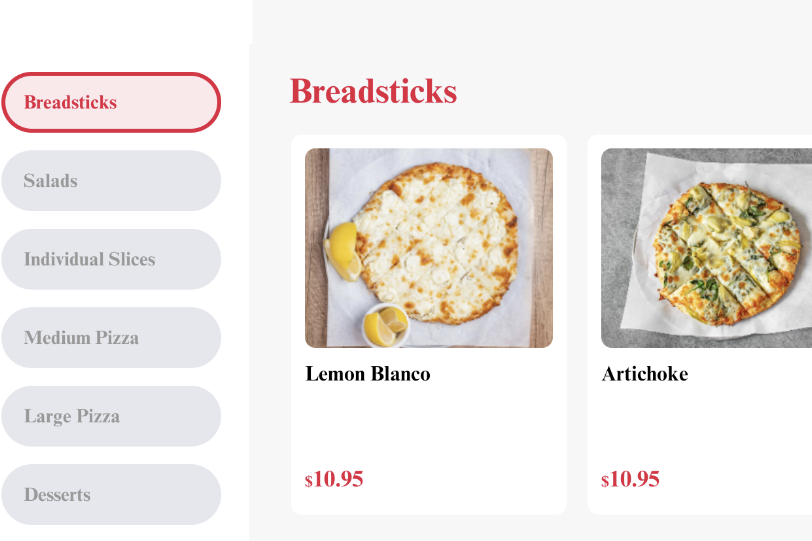Go to the Medium Pizza category
Screen dimensions: 812x541
click(110, 338)
